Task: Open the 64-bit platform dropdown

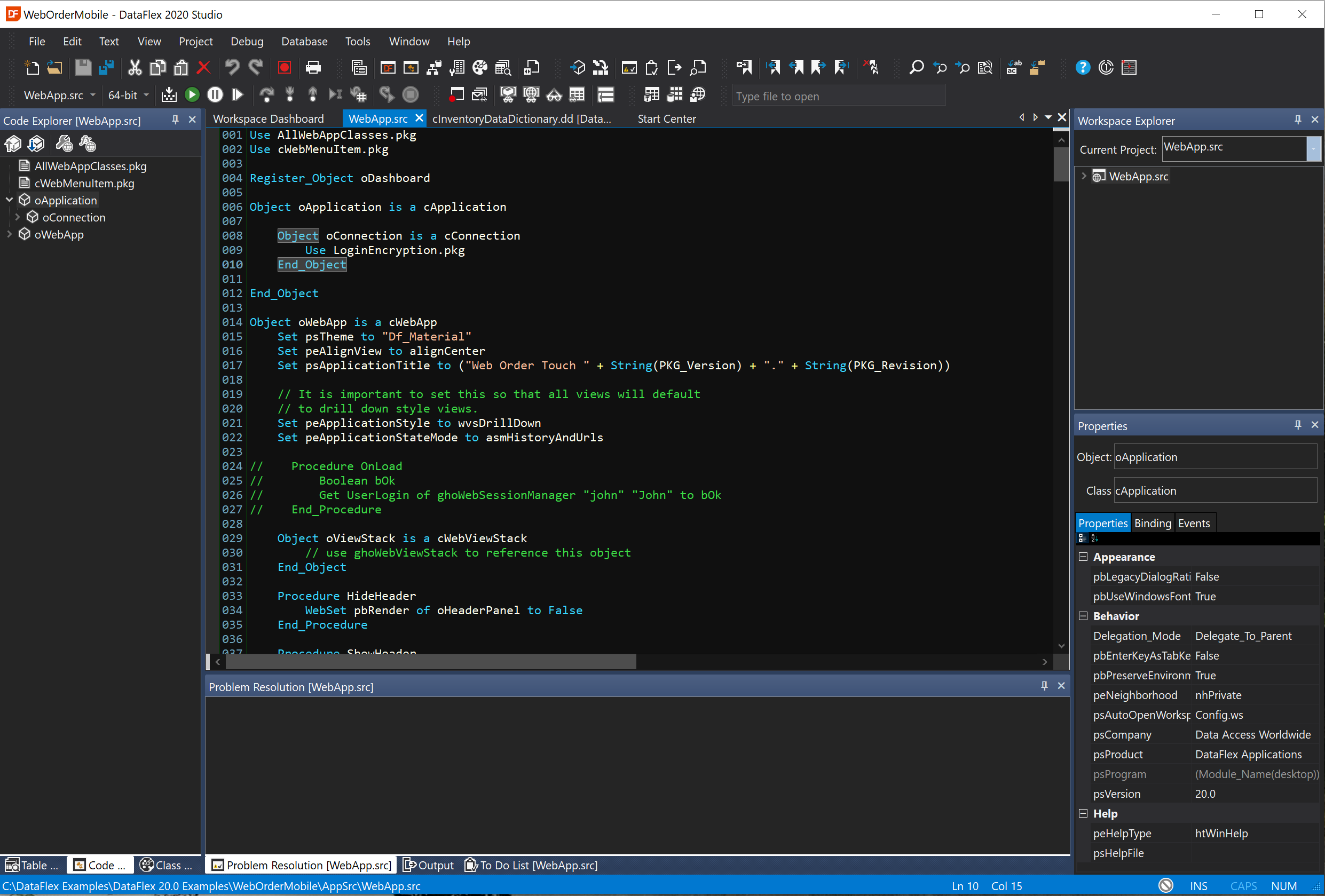Action: pyautogui.click(x=146, y=95)
